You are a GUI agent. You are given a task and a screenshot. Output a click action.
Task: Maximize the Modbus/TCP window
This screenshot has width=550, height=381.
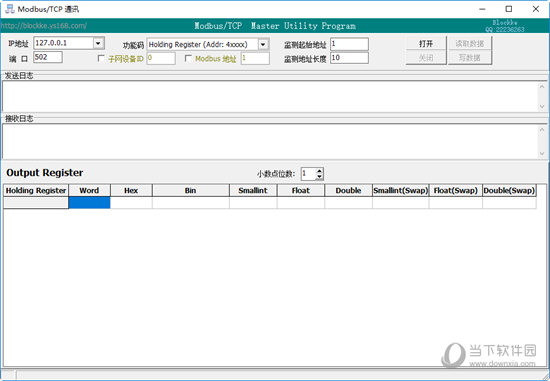[x=509, y=9]
